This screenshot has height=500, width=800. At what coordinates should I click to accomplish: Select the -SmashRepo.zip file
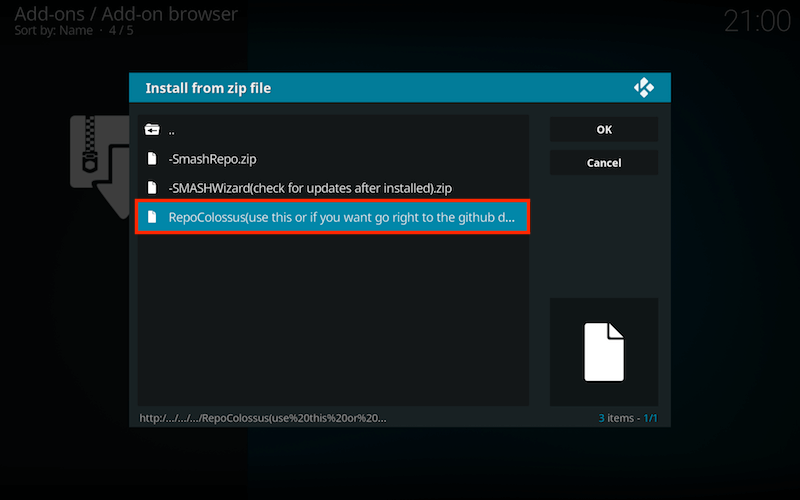(x=333, y=159)
